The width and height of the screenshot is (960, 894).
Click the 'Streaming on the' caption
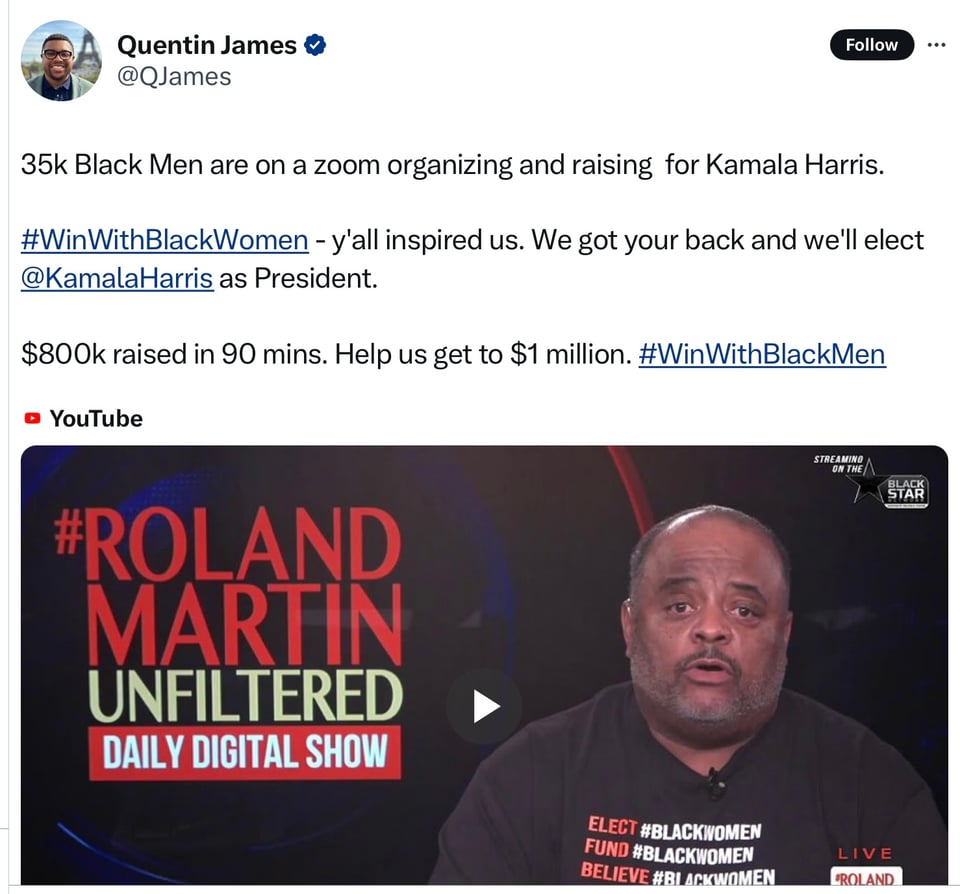click(x=838, y=464)
